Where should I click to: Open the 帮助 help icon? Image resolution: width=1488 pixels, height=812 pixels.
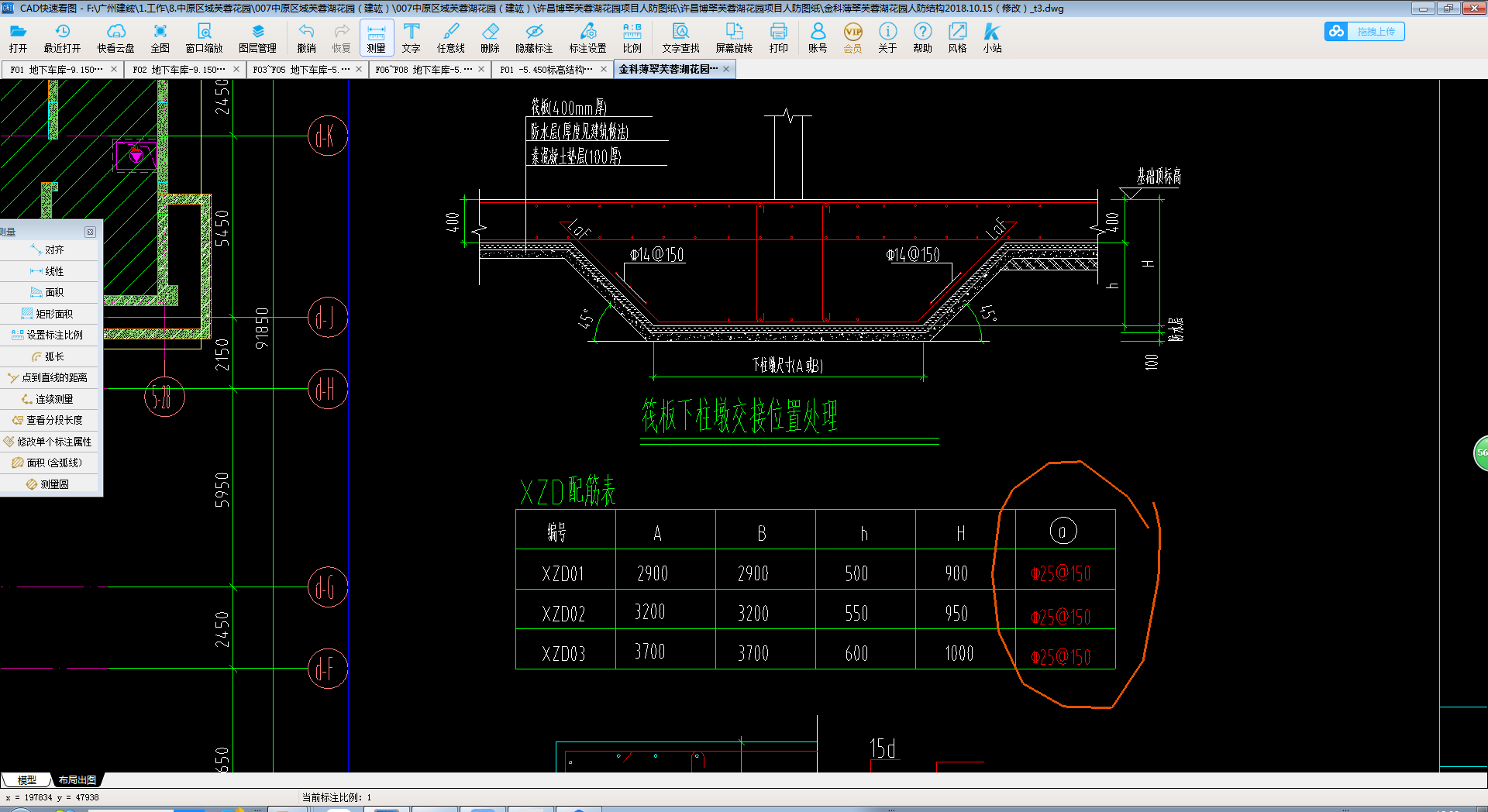pos(922,38)
